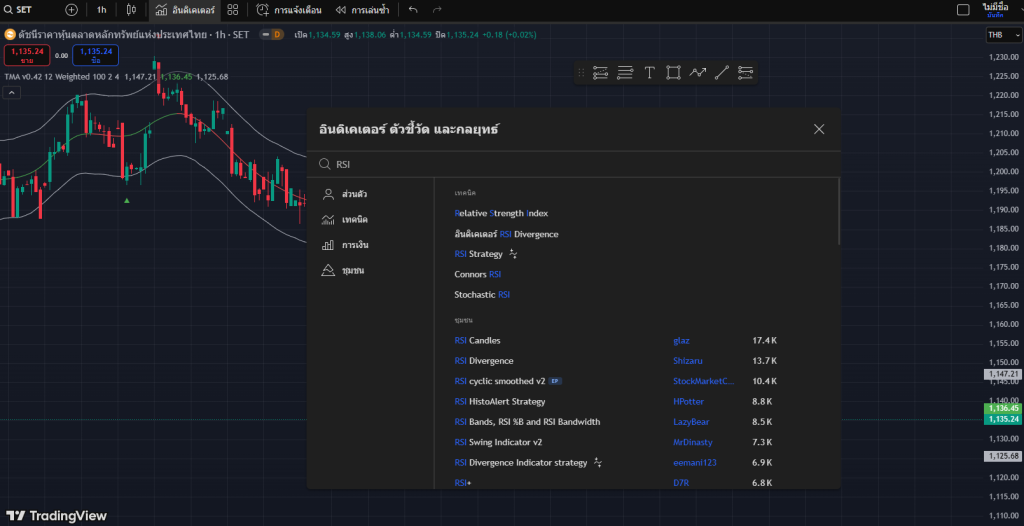Select the last channel tool in drawing toolbar
The width and height of the screenshot is (1024, 526).
click(745, 73)
